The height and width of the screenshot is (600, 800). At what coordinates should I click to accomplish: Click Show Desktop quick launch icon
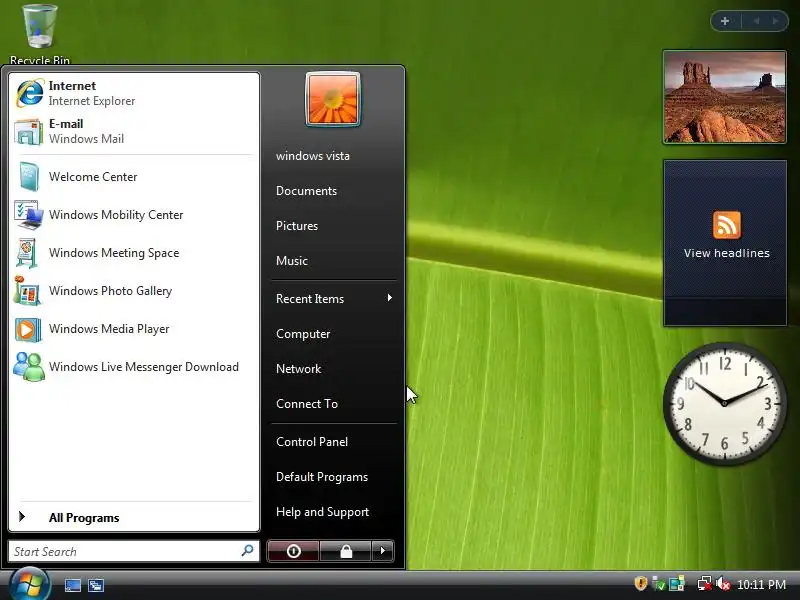72,585
